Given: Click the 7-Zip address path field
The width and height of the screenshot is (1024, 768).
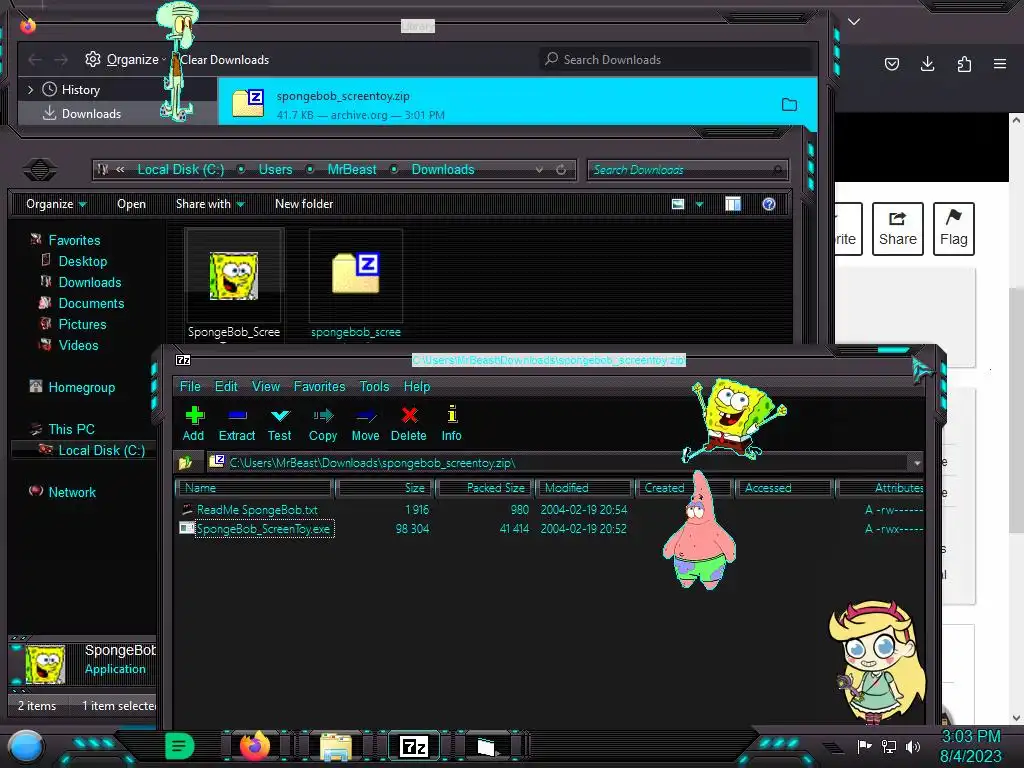Looking at the screenshot, I should (x=558, y=463).
